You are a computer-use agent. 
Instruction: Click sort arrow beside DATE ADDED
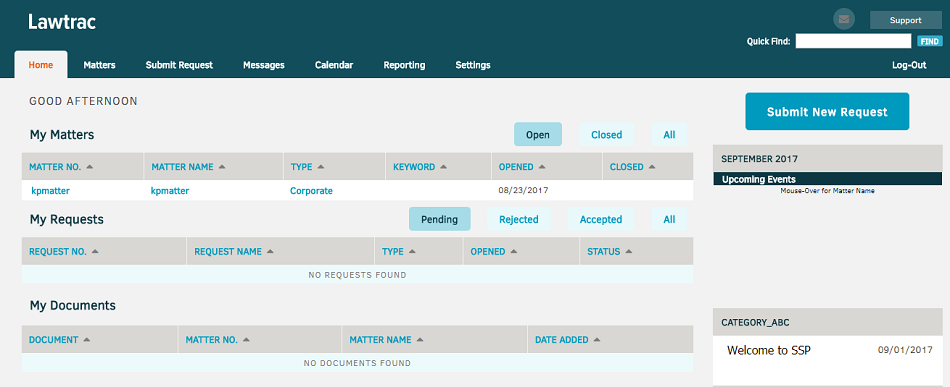pyautogui.click(x=597, y=340)
